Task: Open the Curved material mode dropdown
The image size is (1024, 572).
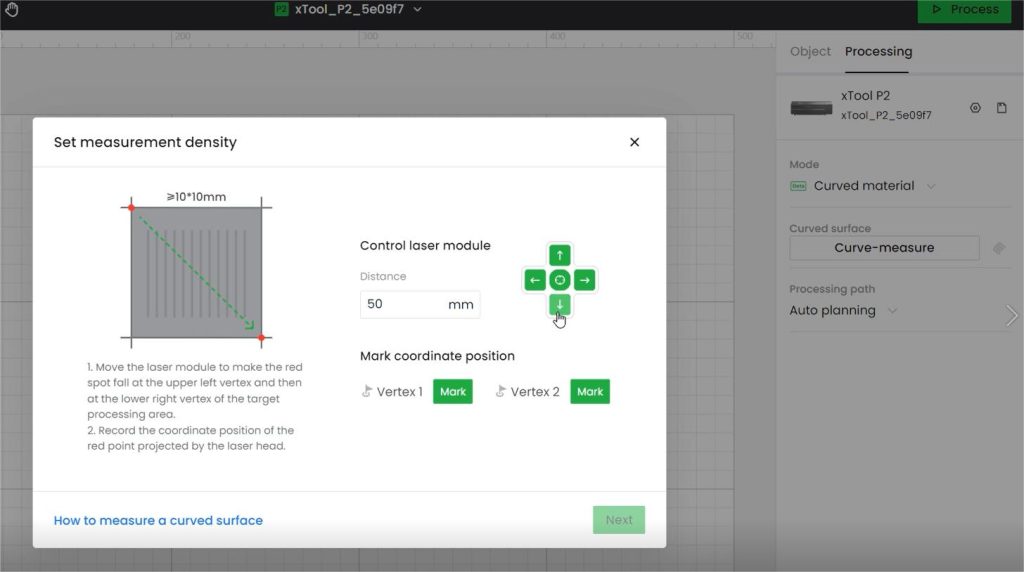Action: coord(863,185)
